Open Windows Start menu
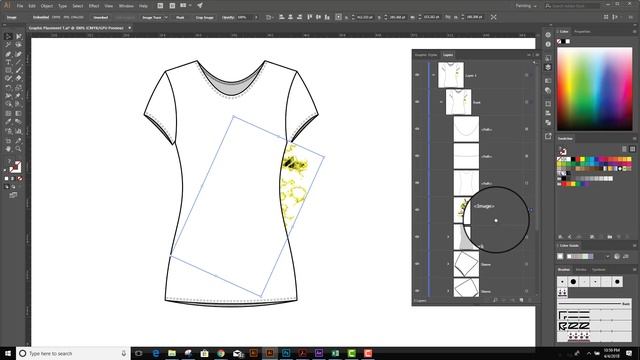This screenshot has width=640, height=360. (x=7, y=353)
